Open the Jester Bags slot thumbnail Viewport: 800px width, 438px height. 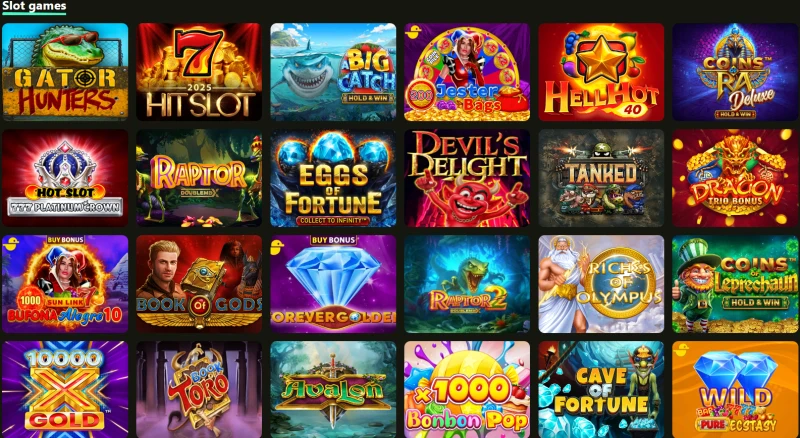pos(467,72)
